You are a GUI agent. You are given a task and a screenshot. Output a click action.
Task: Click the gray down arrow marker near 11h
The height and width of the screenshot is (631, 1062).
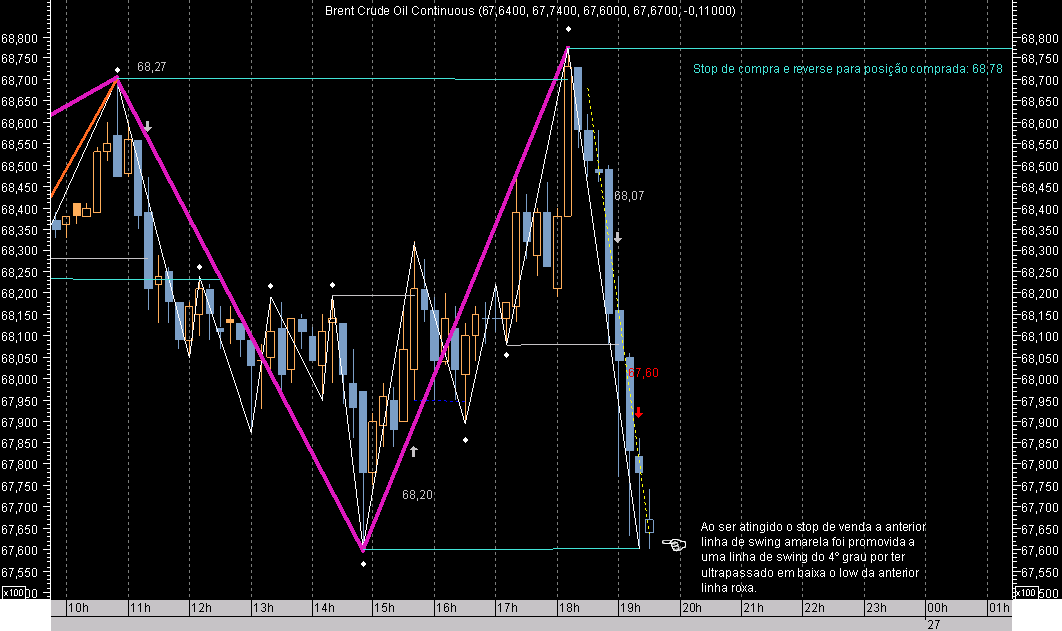coord(146,126)
